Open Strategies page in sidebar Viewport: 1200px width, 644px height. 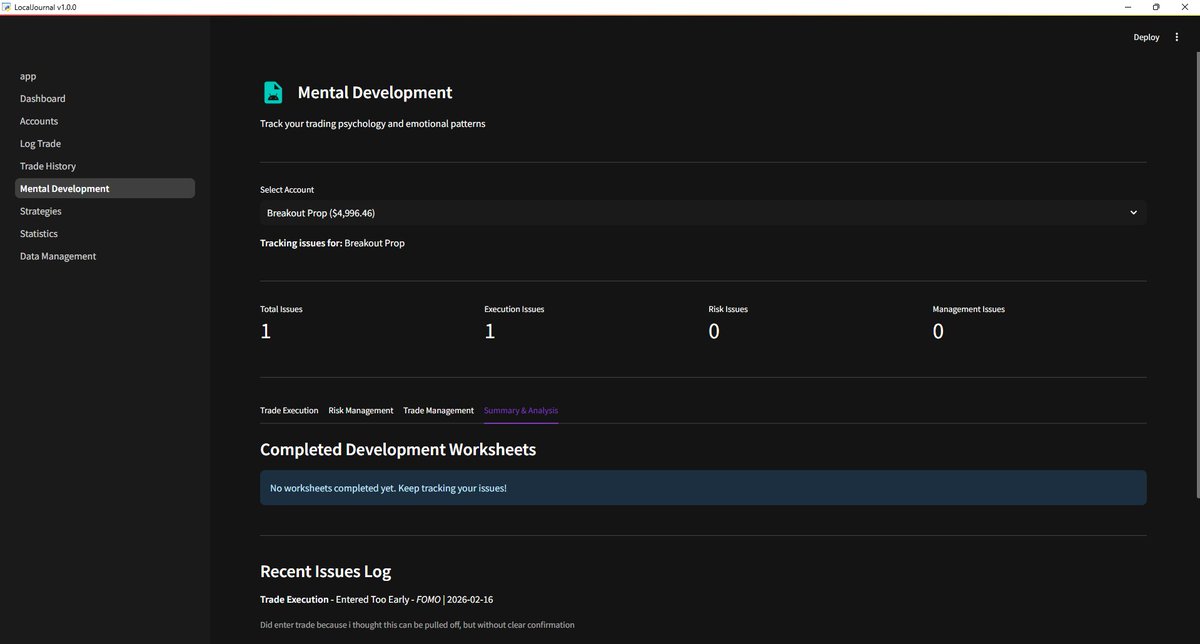pyautogui.click(x=41, y=211)
